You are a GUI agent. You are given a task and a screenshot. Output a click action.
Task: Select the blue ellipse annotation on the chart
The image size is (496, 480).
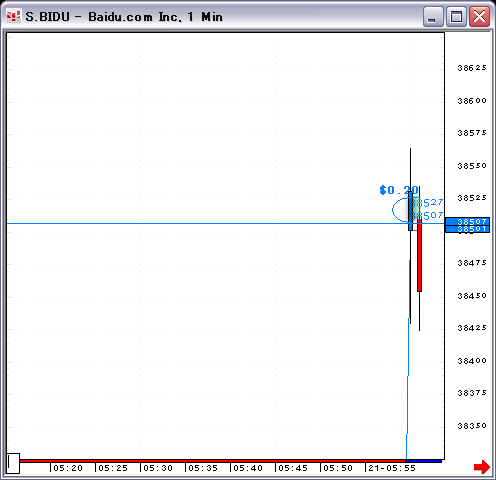(401, 210)
